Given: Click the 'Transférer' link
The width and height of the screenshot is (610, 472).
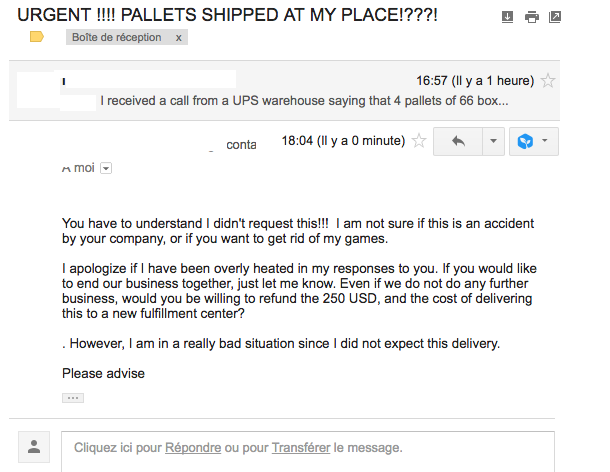Looking at the screenshot, I should 301,447.
